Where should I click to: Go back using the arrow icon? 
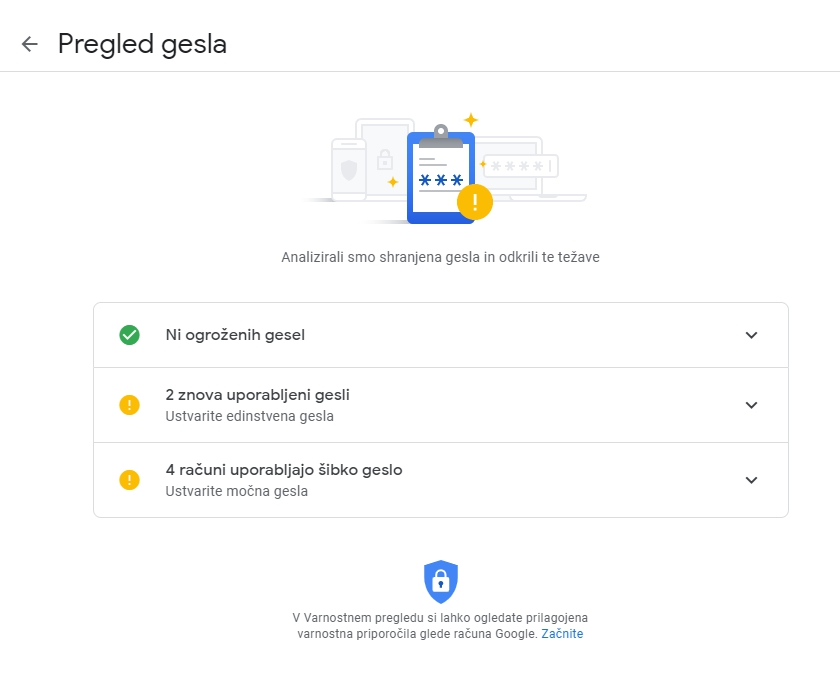[29, 44]
